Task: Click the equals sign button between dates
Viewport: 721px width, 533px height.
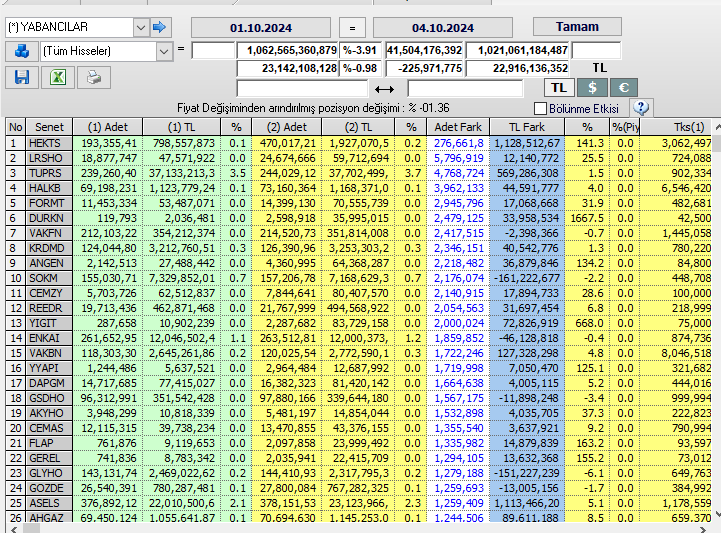Action: (352, 28)
